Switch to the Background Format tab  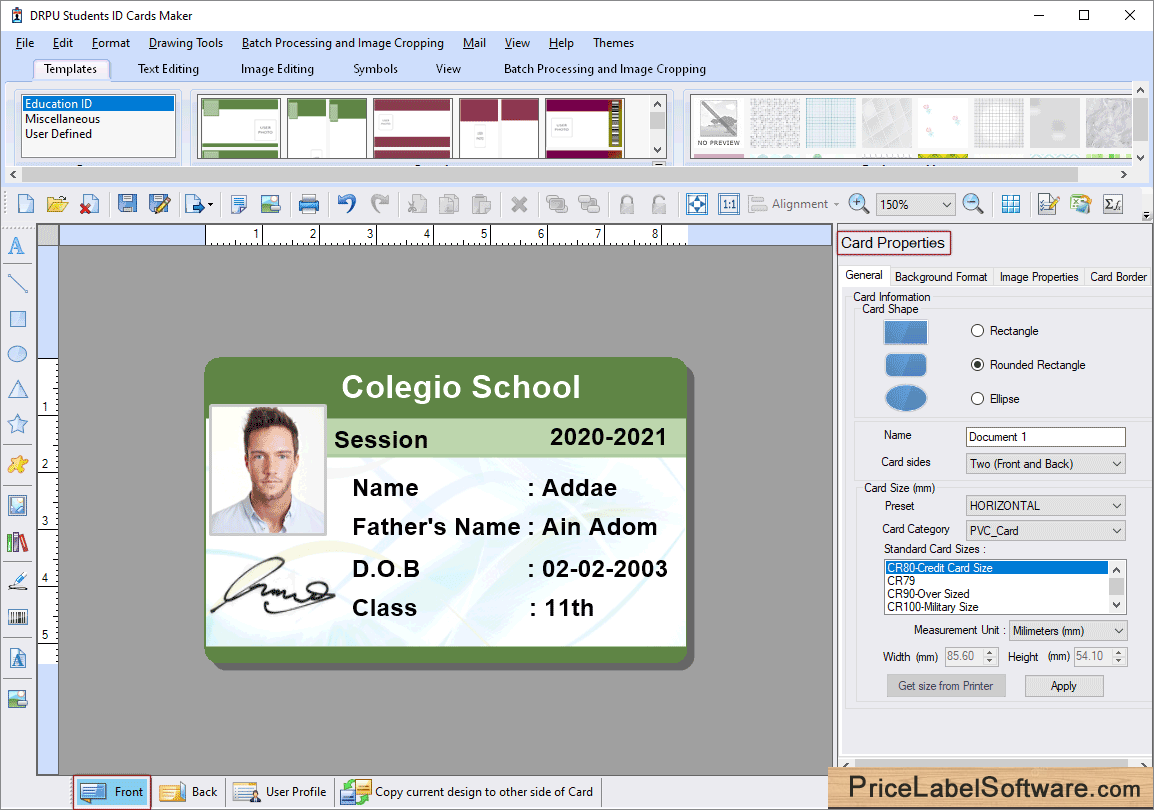coord(940,277)
